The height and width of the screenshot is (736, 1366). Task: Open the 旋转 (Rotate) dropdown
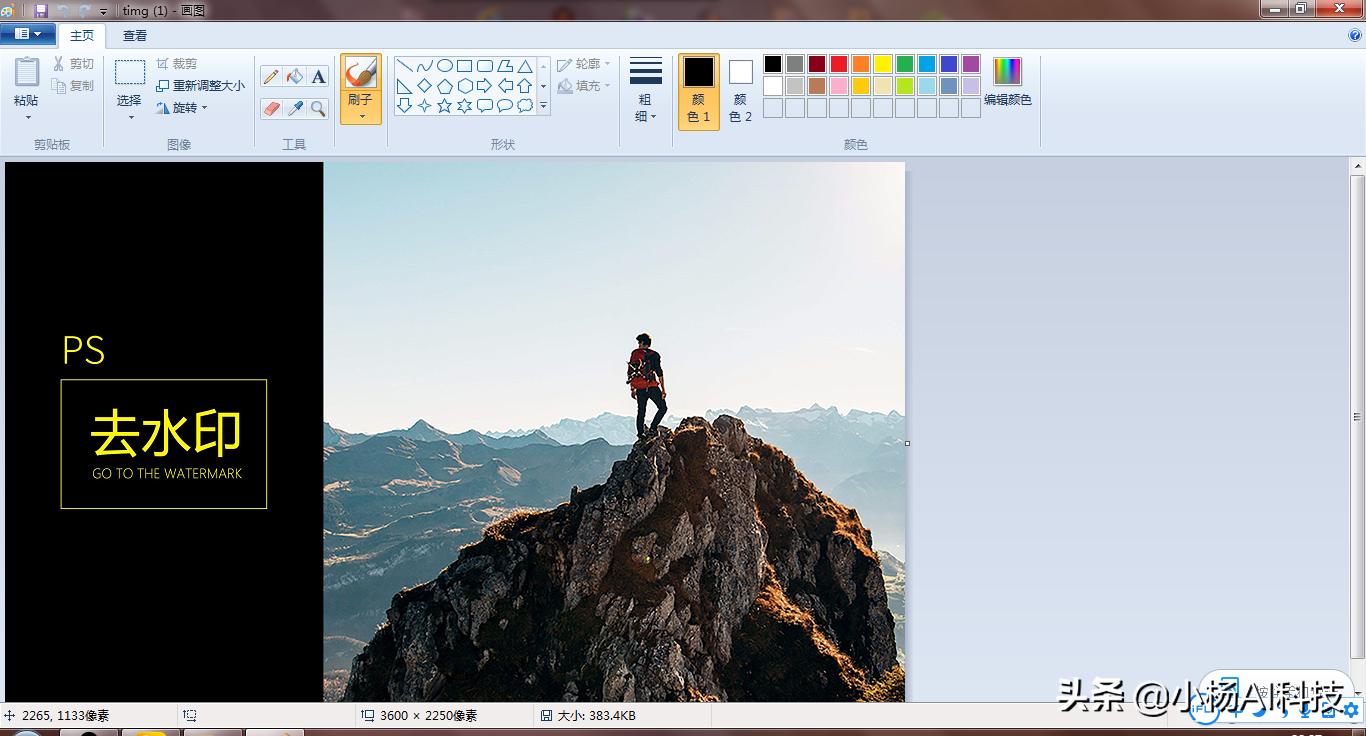click(184, 108)
